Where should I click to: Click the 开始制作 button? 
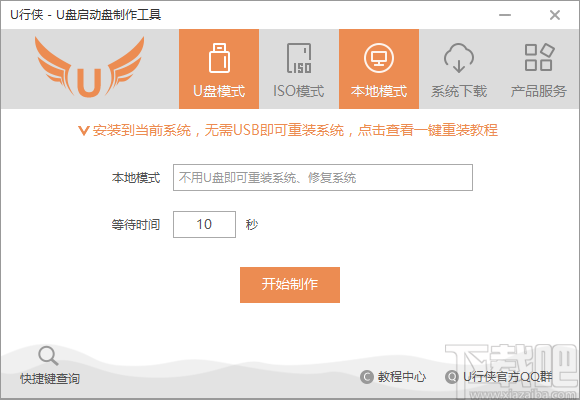[x=290, y=285]
